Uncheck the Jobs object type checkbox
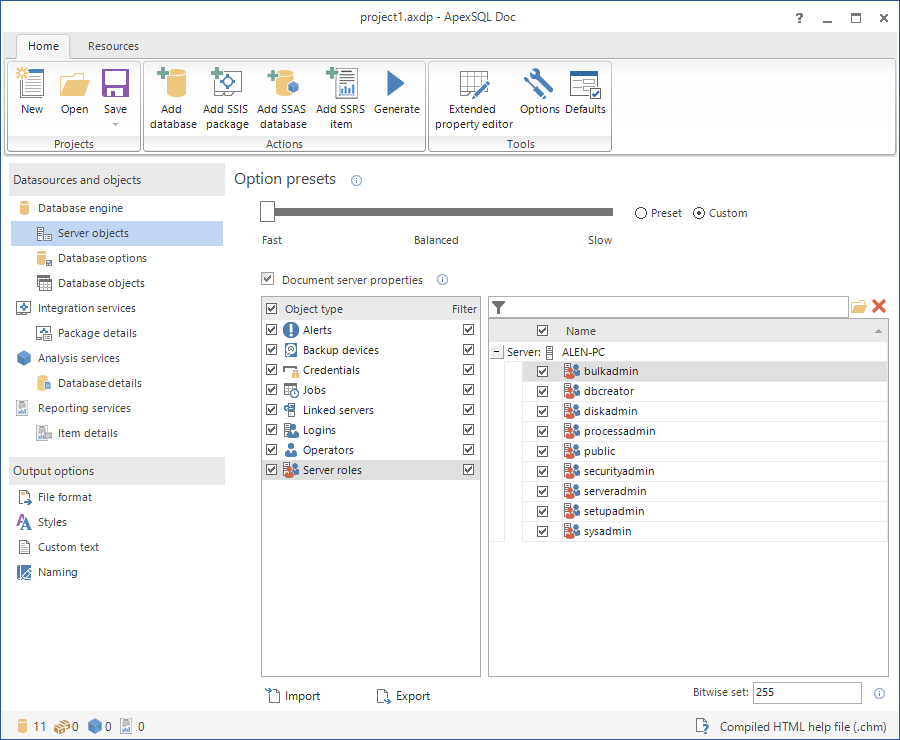Screen dimensions: 900x740 coord(271,390)
